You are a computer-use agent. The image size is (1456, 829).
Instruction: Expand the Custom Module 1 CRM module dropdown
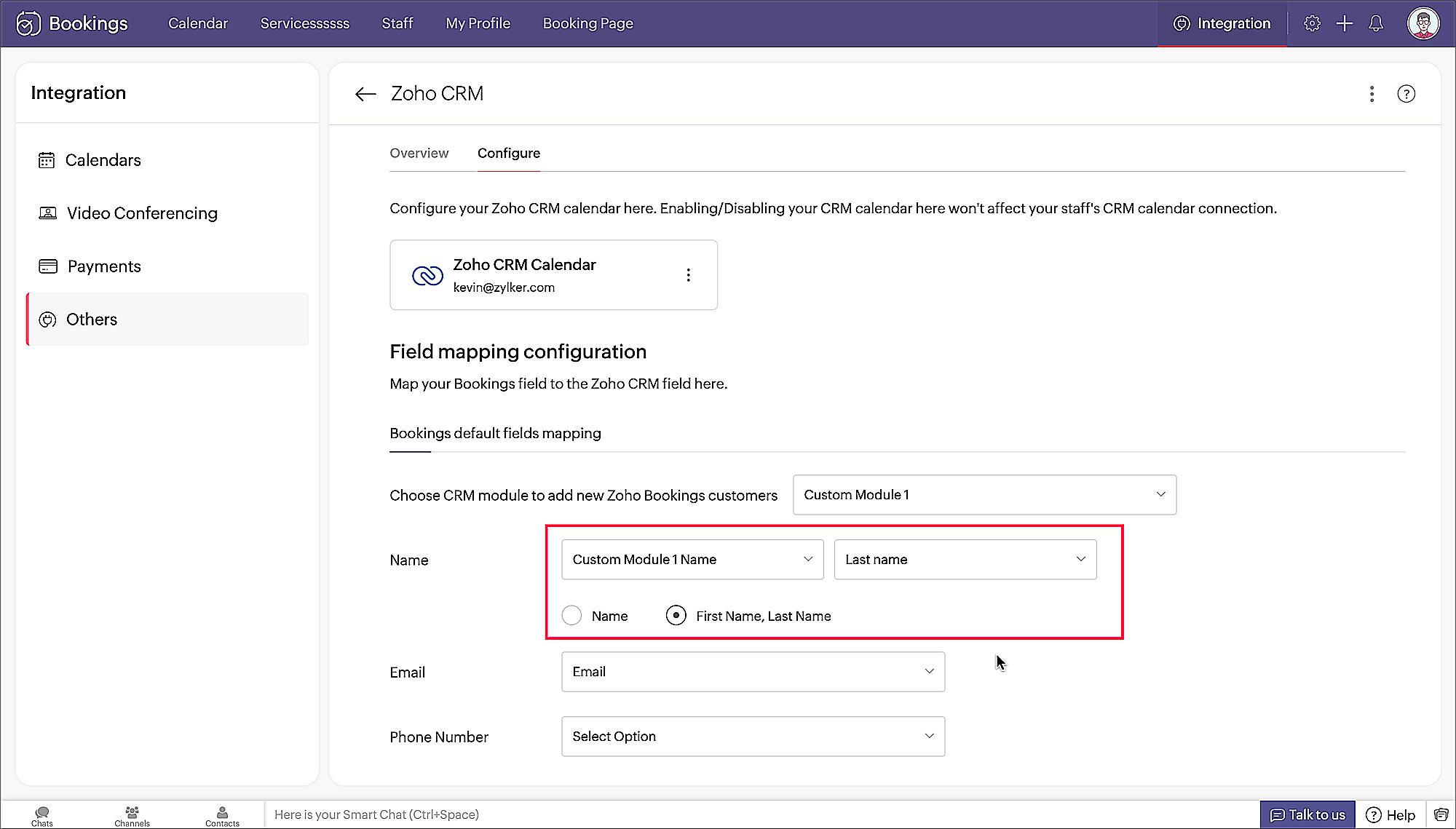pyautogui.click(x=984, y=495)
